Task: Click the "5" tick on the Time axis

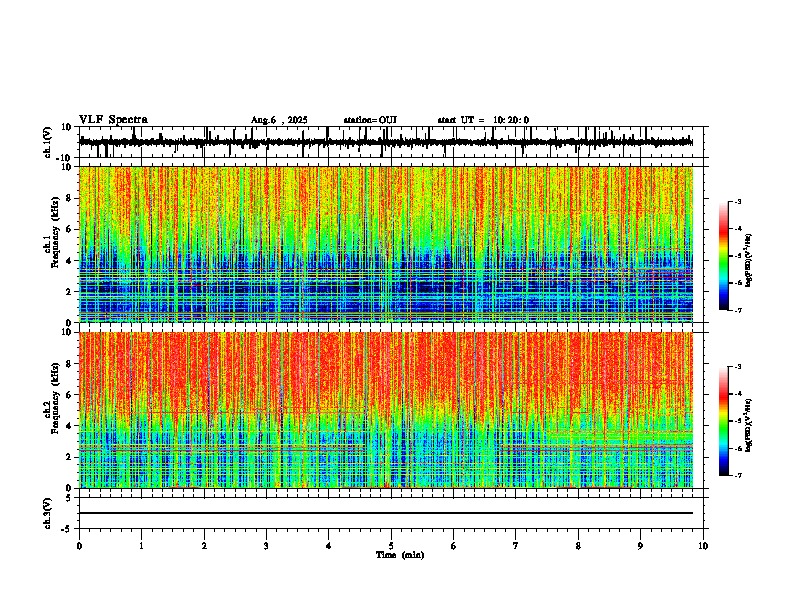Action: pos(391,546)
